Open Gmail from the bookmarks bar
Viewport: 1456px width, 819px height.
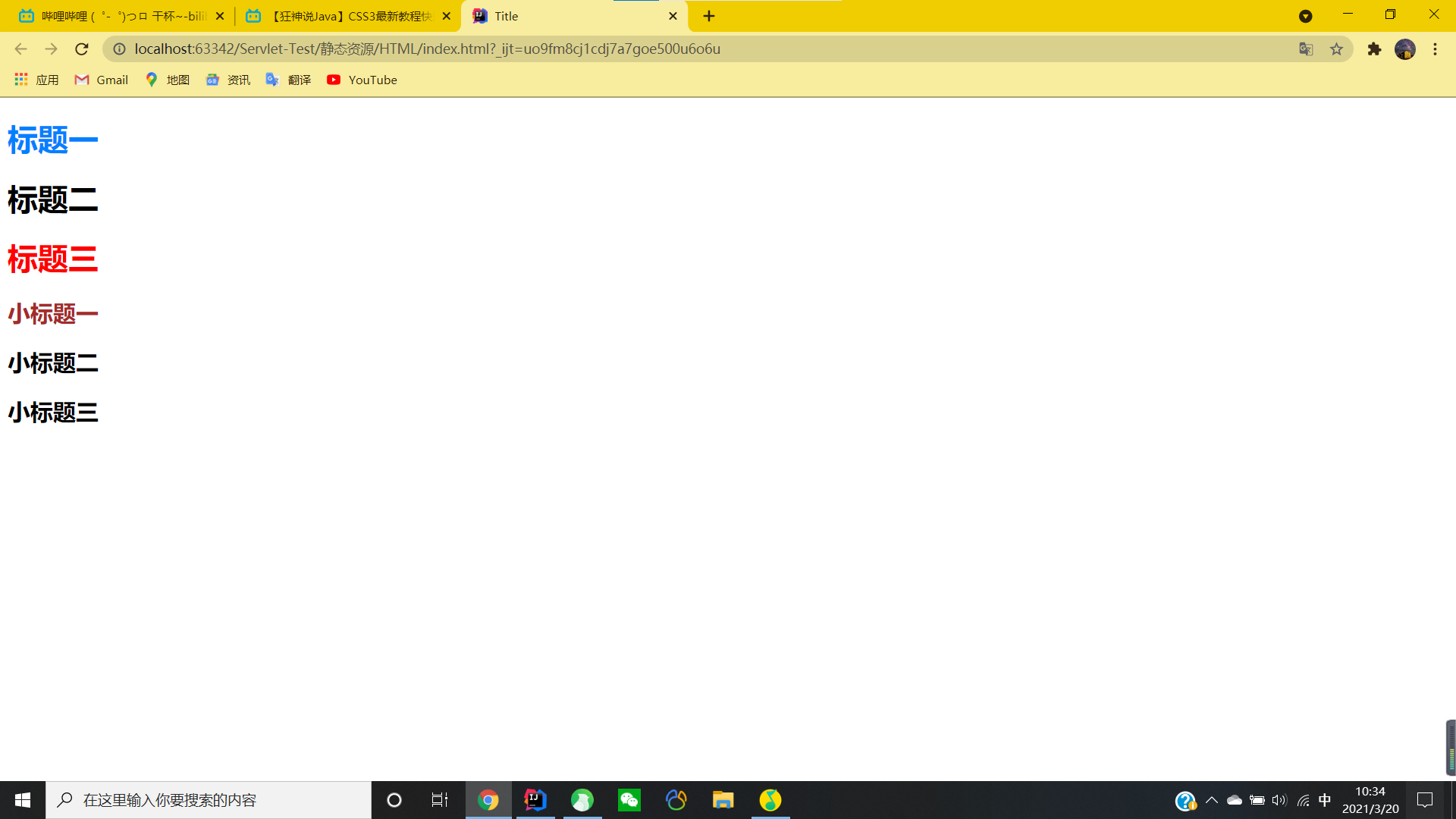(x=100, y=80)
